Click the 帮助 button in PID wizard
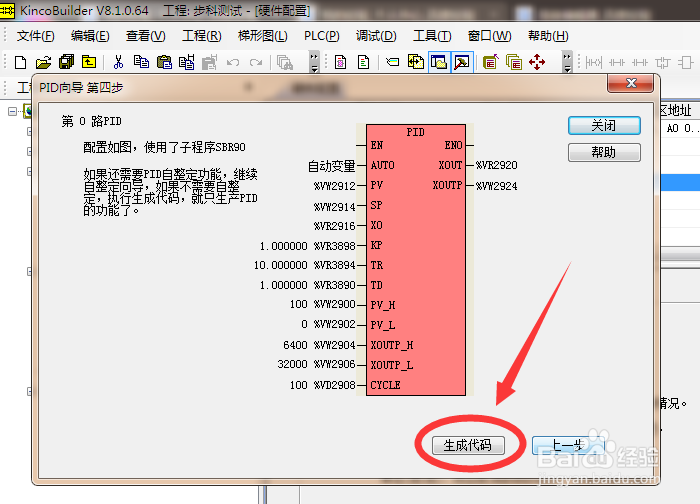 tap(604, 152)
